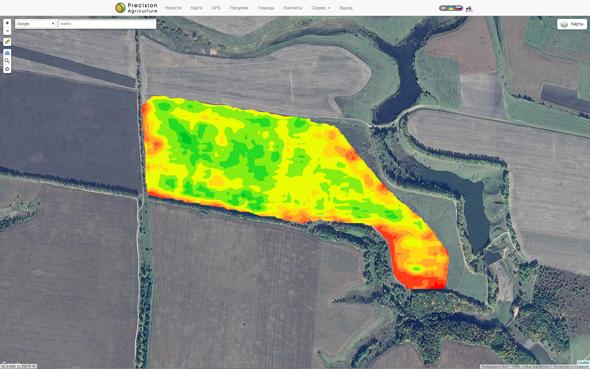Click the blue layer tool icon
Screen dimensions: 590x369
pyautogui.click(x=7, y=53)
